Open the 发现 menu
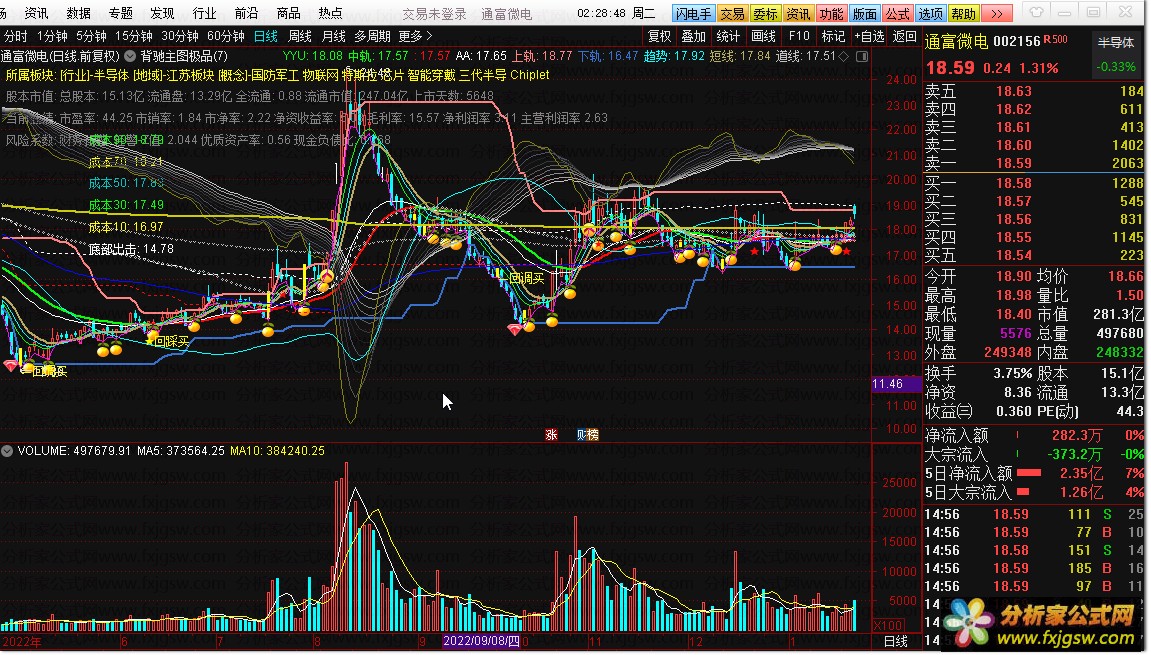Viewport: 1151px width, 655px height. click(x=162, y=13)
